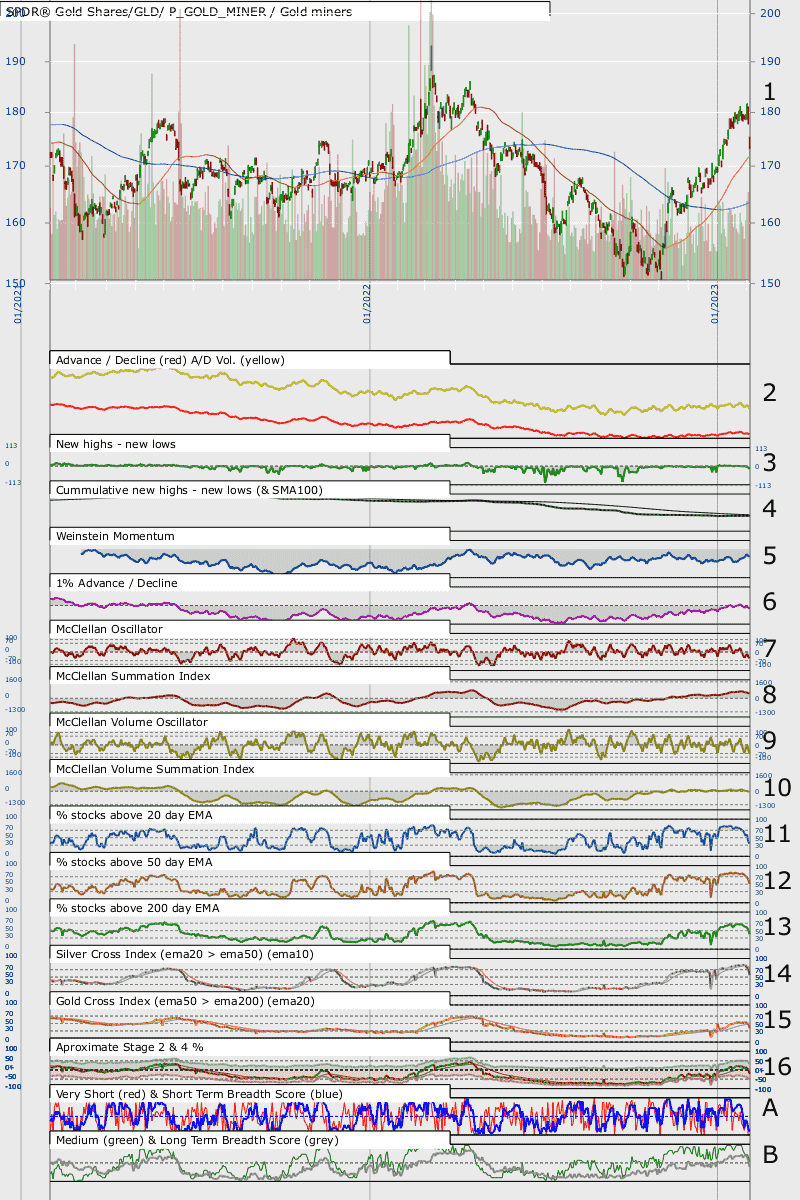This screenshot has height=1200, width=800.
Task: Click the '% stocks above 20 day EMA' label
Action: 134,815
